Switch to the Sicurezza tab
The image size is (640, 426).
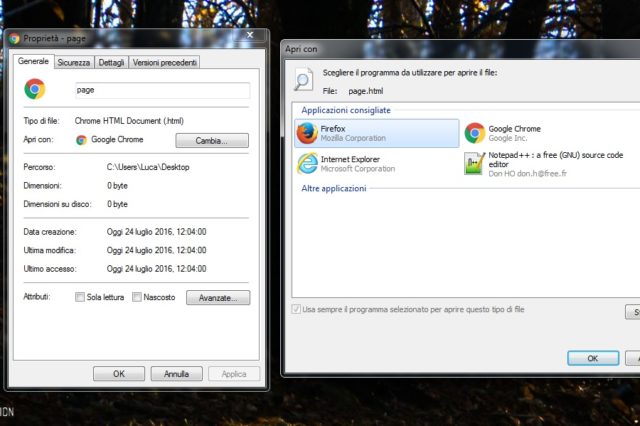tap(73, 62)
